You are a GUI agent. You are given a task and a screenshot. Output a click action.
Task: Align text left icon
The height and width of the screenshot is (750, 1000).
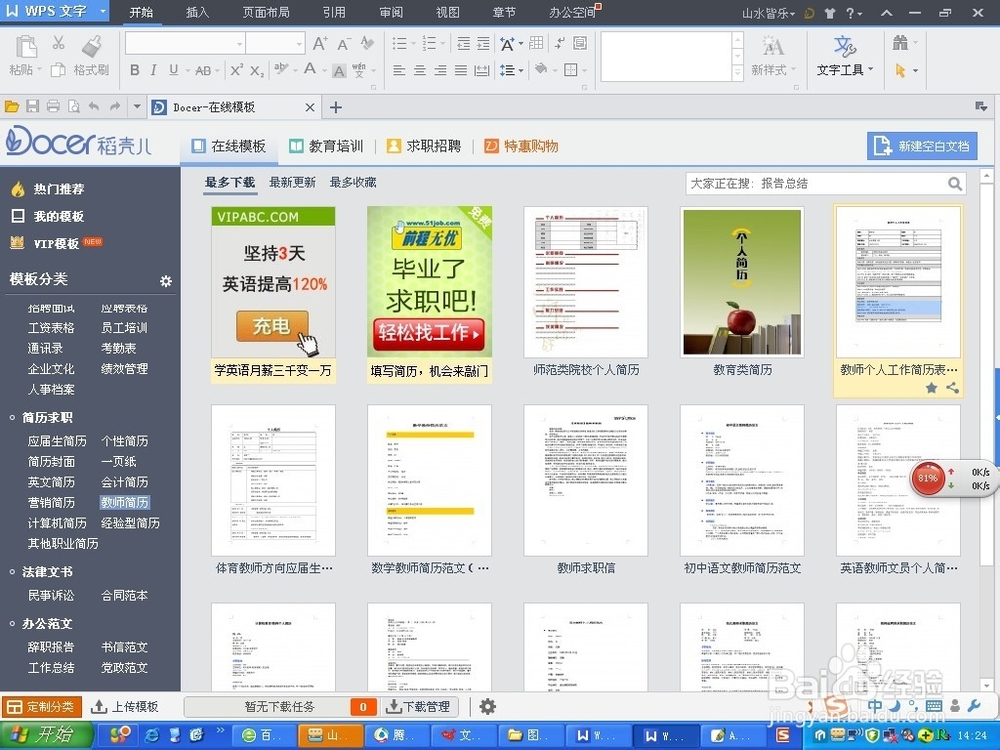click(399, 70)
